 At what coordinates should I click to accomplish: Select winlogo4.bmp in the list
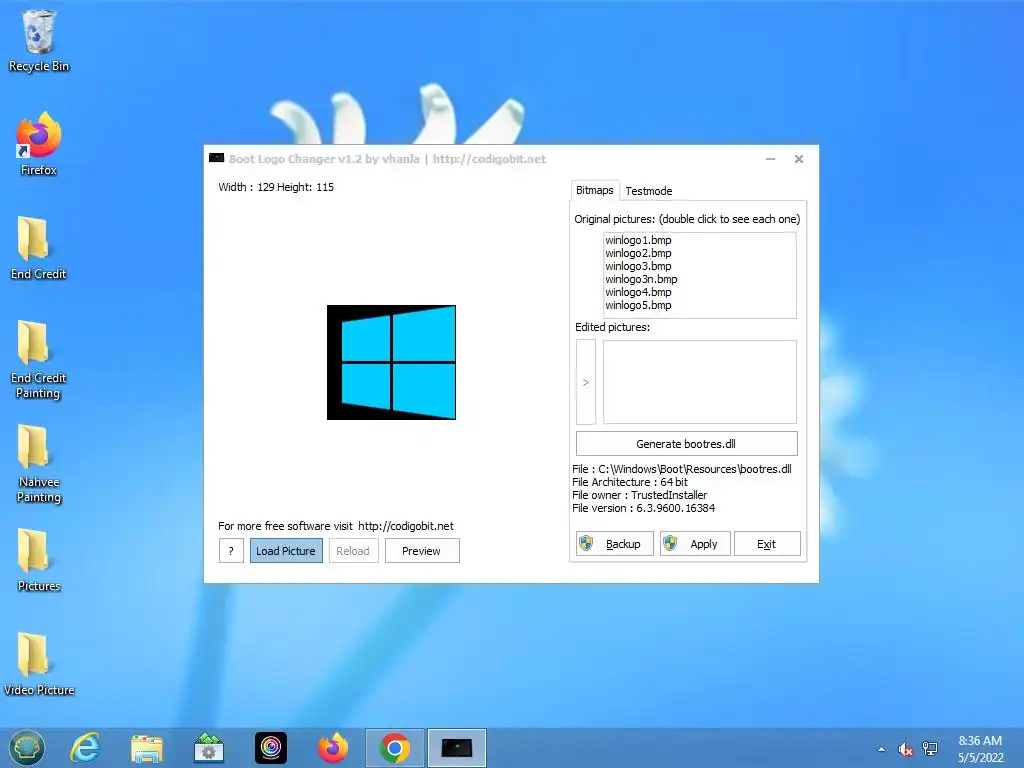point(638,292)
